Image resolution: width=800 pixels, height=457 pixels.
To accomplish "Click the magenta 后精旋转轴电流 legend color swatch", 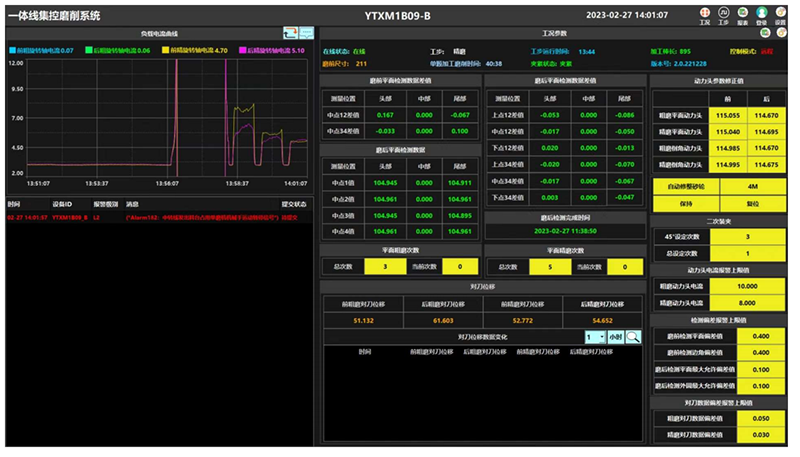I will (x=243, y=50).
